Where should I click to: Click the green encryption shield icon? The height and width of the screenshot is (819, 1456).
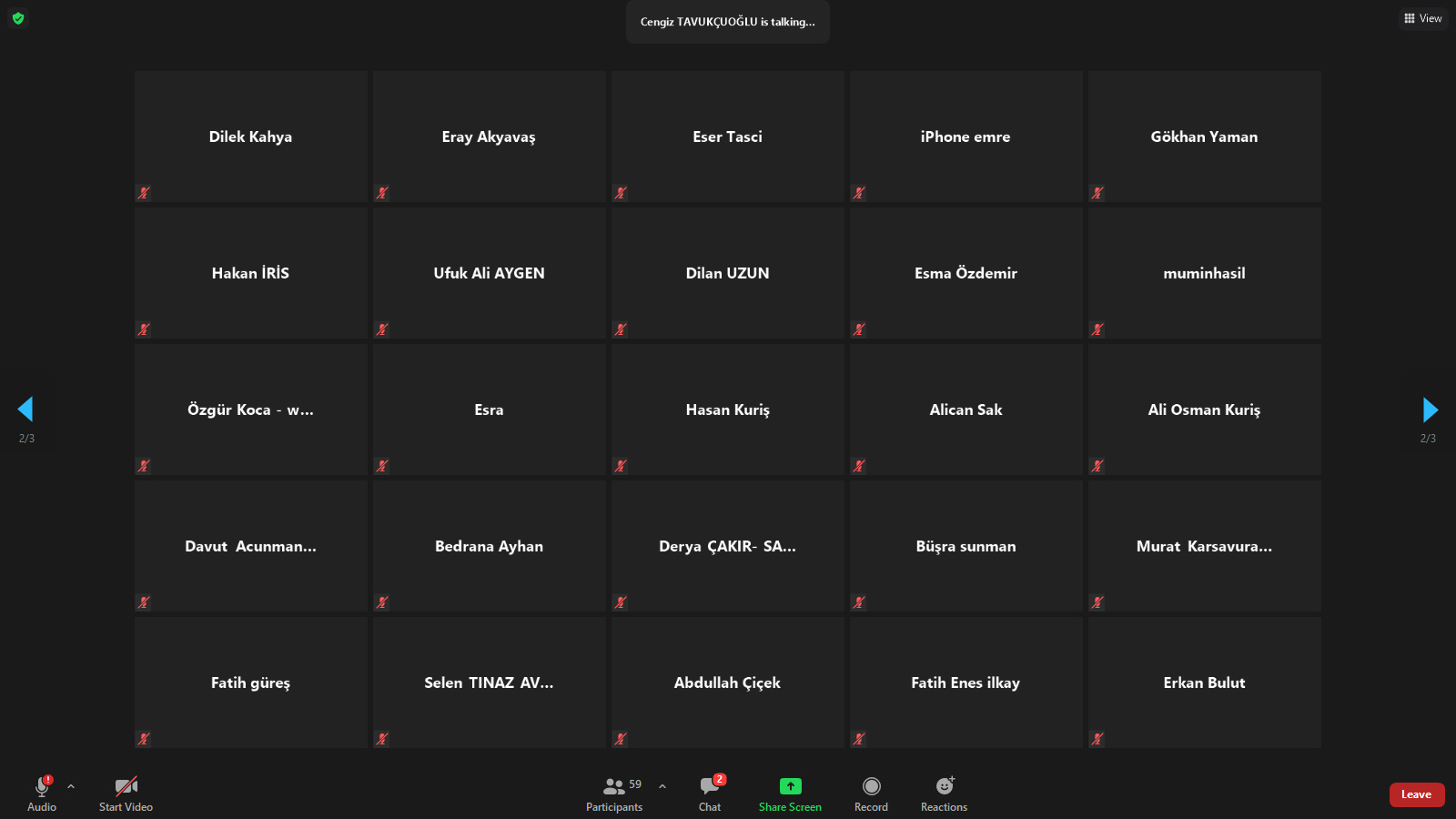coord(18,18)
